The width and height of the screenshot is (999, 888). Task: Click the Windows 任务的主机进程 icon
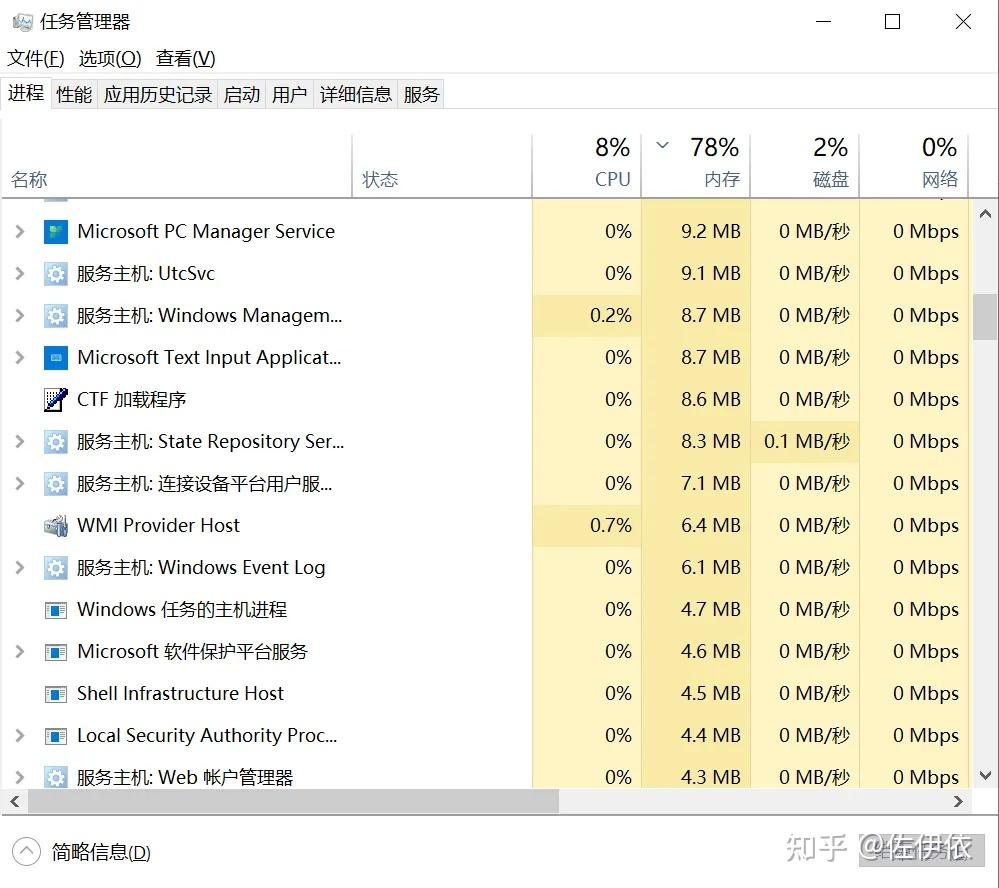(x=56, y=609)
